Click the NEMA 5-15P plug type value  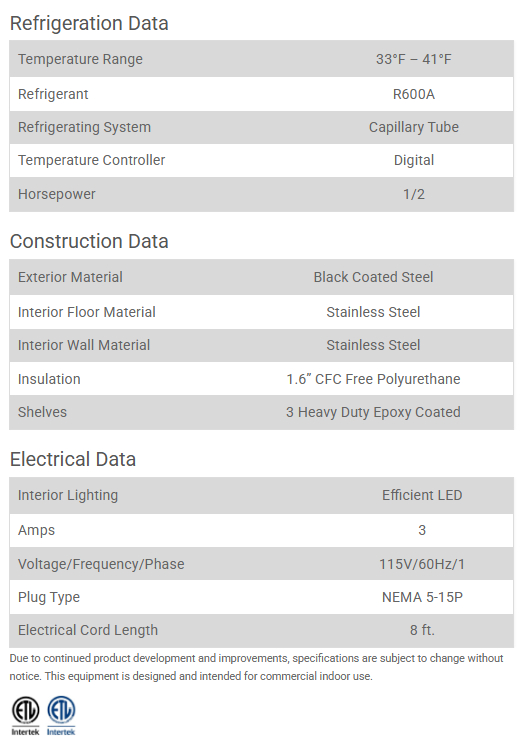[422, 597]
